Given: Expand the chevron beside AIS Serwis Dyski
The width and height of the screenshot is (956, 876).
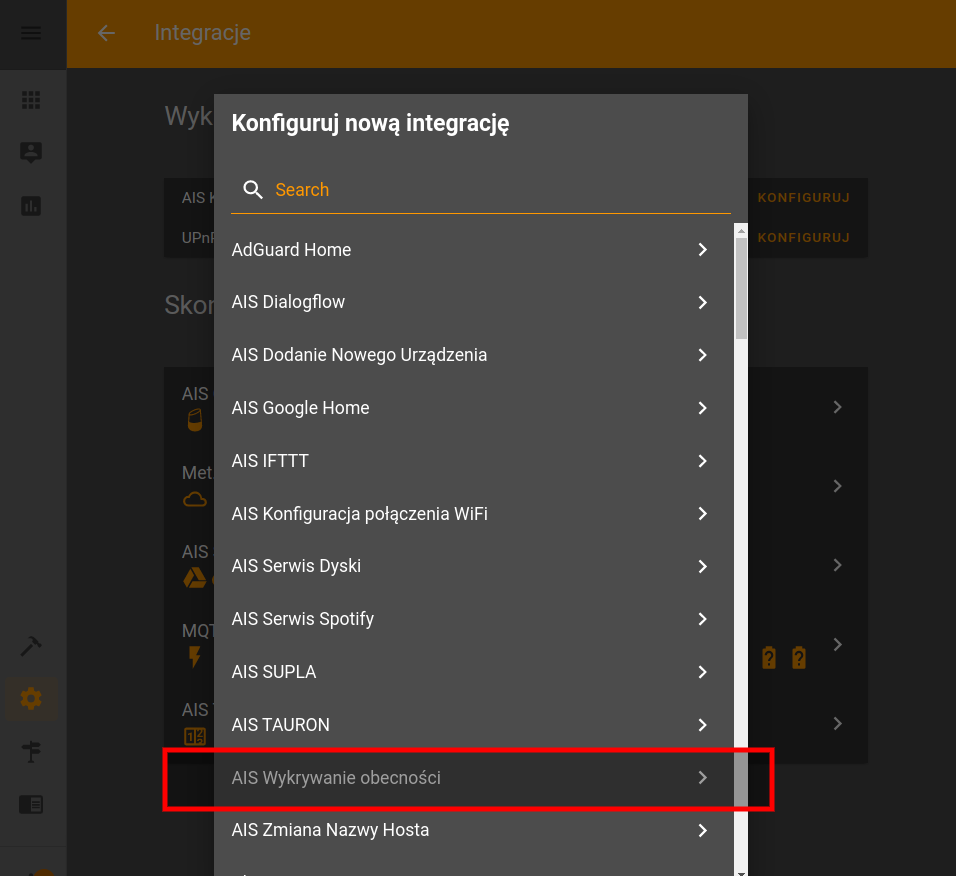Looking at the screenshot, I should coord(702,566).
